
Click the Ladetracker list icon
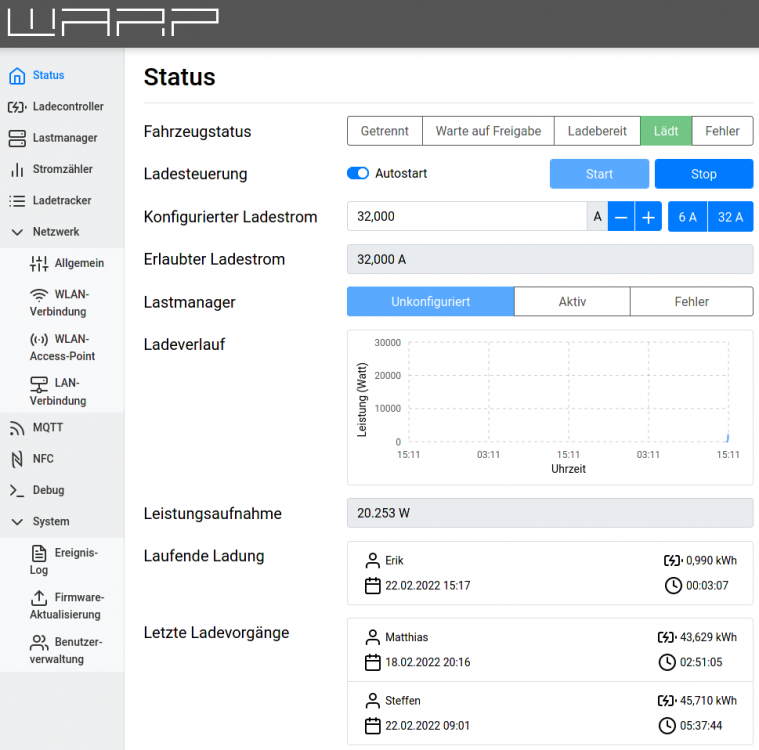click(17, 201)
